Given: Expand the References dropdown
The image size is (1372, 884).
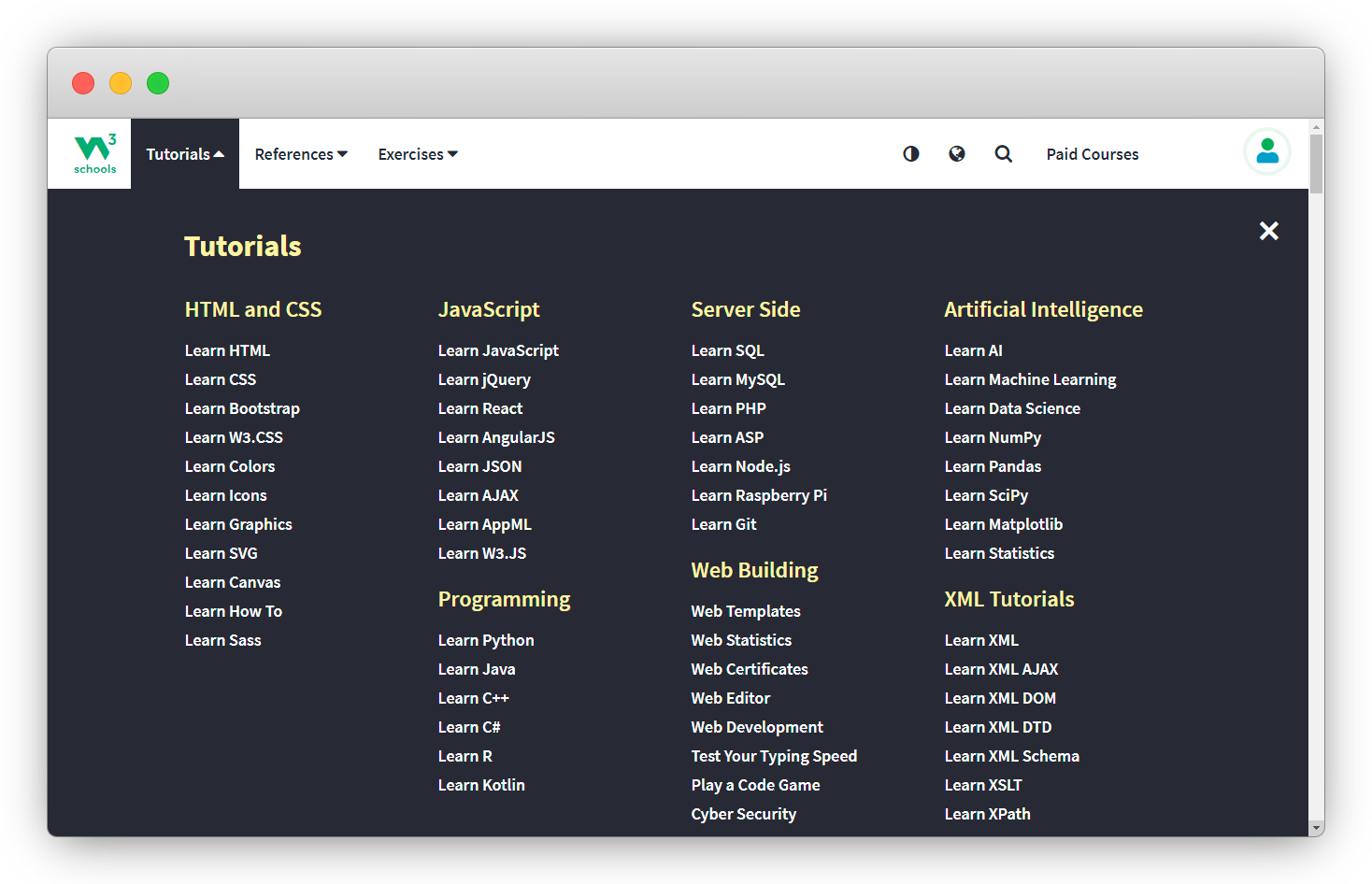Looking at the screenshot, I should (301, 154).
